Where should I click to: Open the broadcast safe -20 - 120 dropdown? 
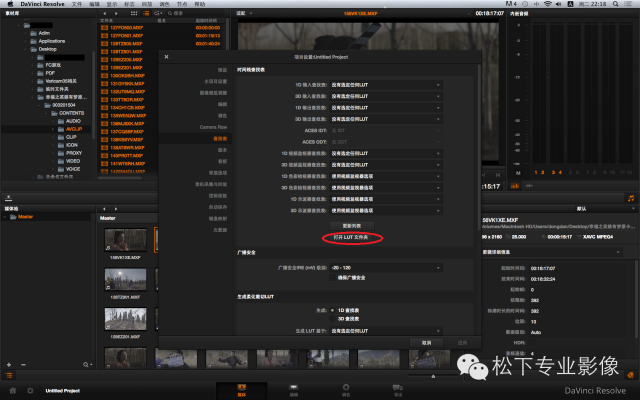(x=386, y=268)
